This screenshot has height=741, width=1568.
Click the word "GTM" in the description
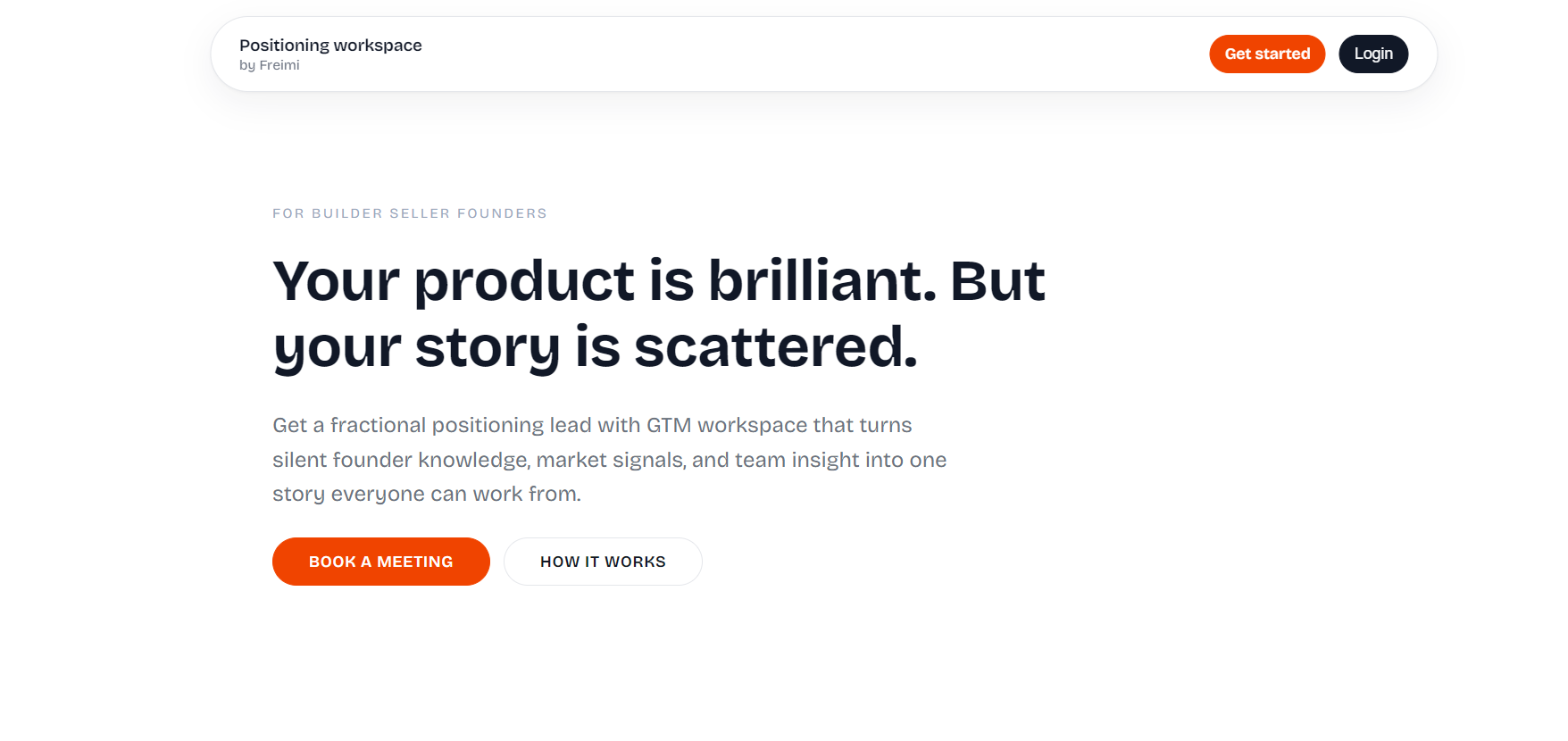pyautogui.click(x=669, y=425)
